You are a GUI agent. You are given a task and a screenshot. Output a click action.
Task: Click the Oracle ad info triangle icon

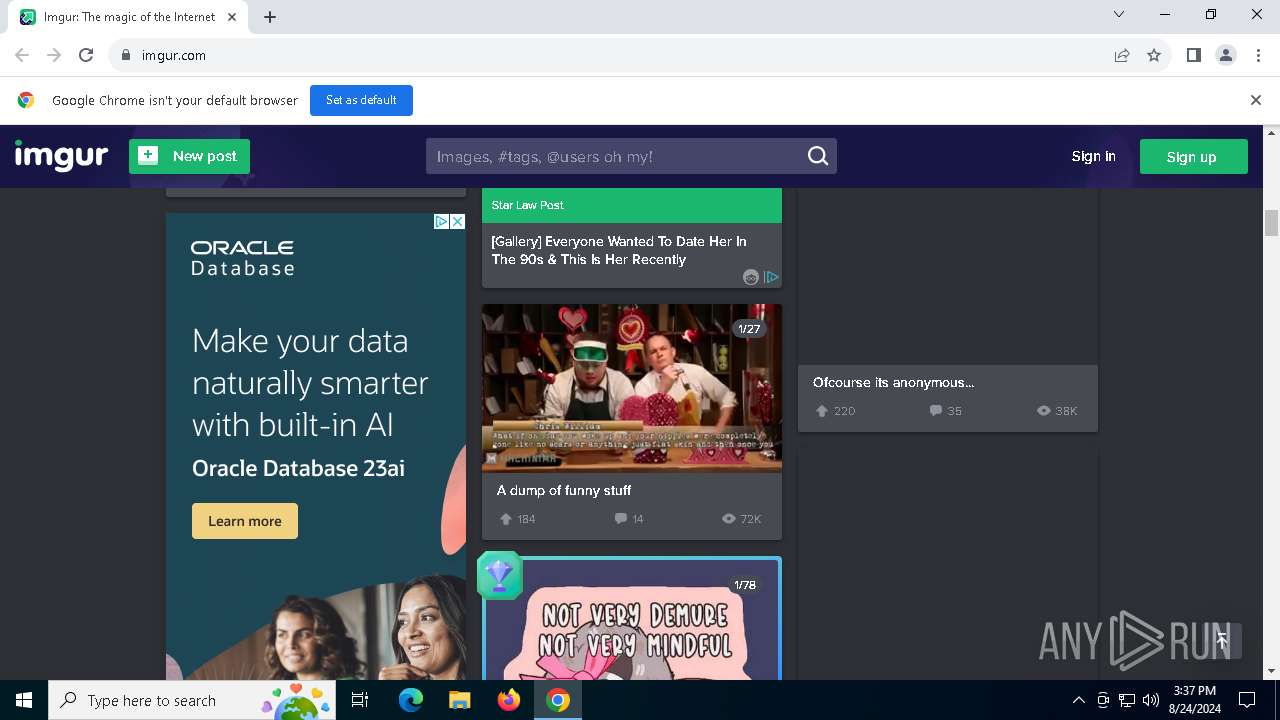[441, 222]
